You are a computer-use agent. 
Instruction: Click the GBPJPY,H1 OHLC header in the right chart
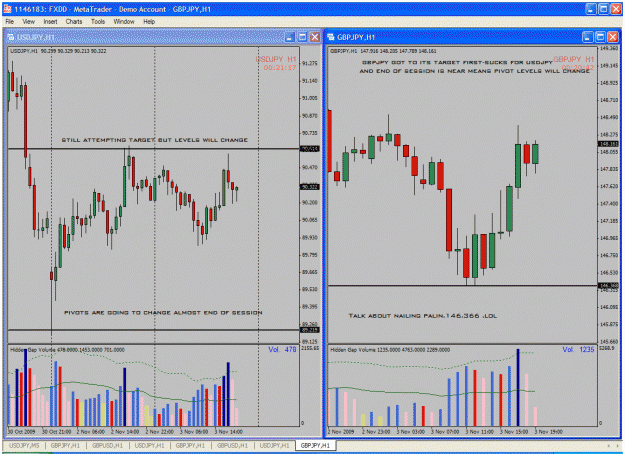(x=383, y=51)
